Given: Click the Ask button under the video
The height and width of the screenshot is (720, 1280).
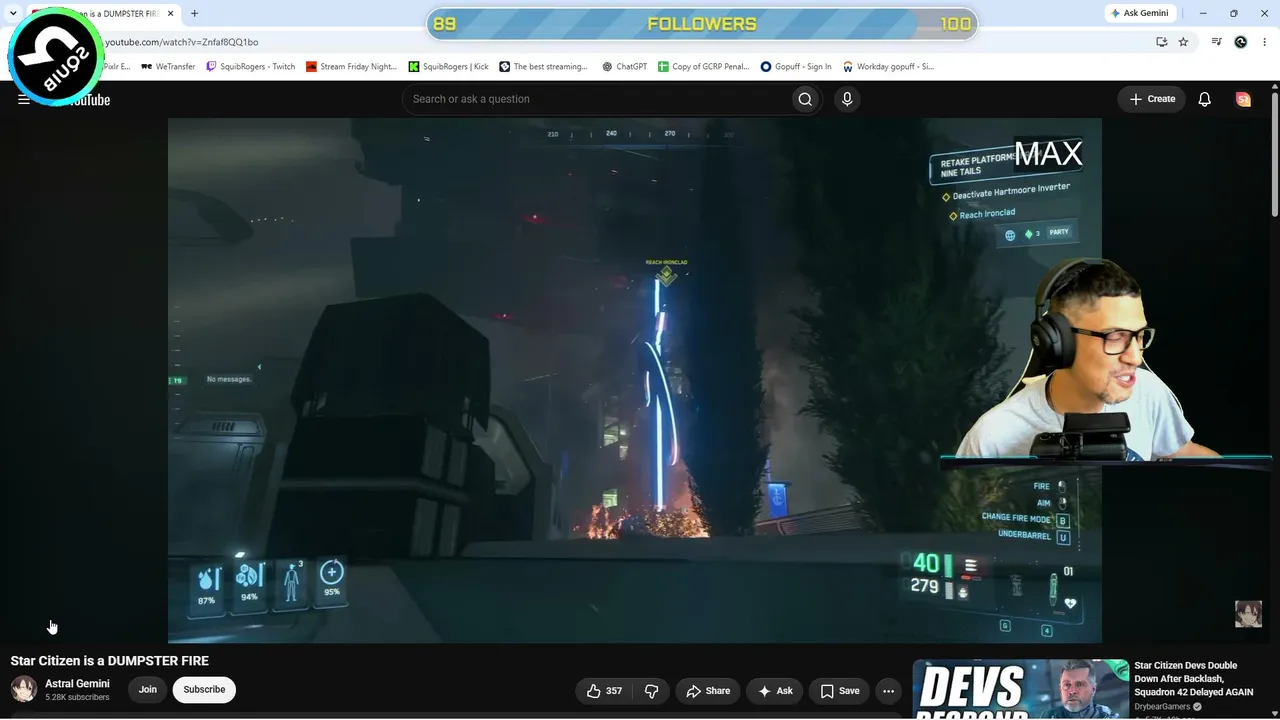Looking at the screenshot, I should pos(775,691).
